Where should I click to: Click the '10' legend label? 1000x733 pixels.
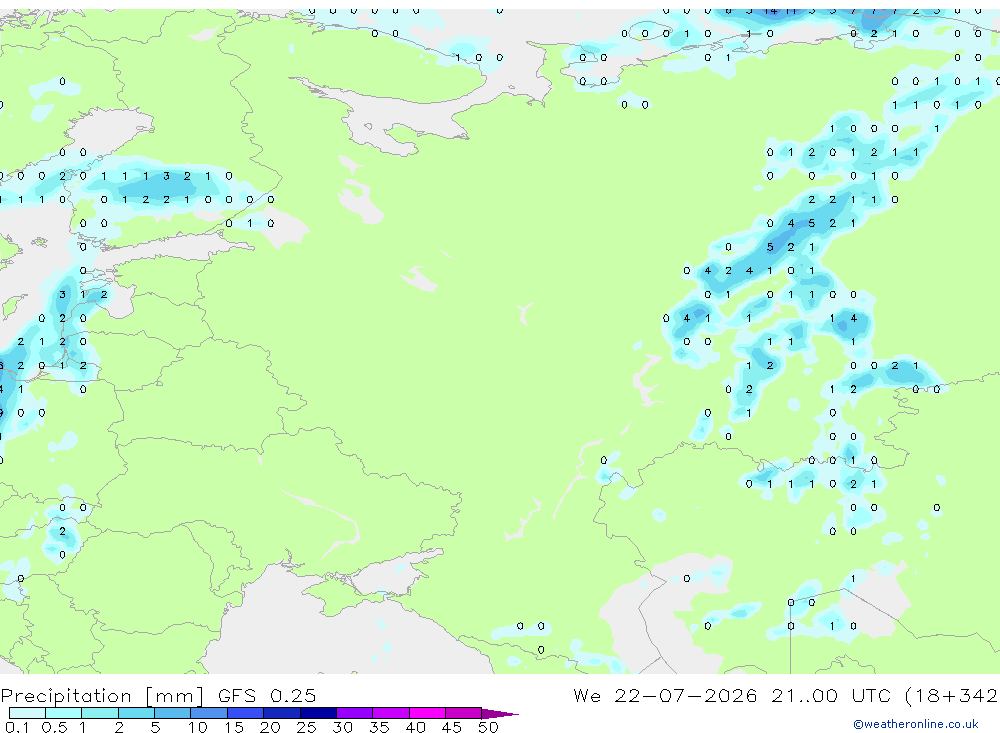[198, 727]
